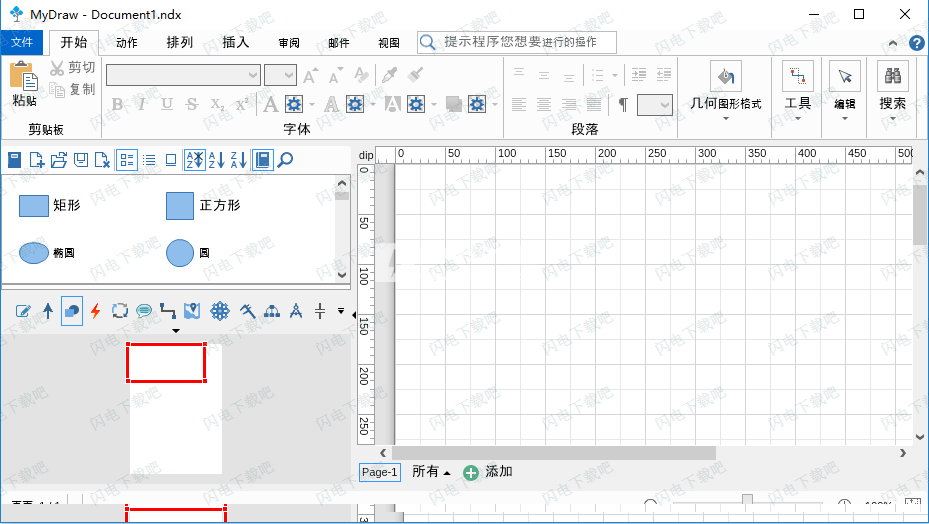This screenshot has width=929, height=524.
Task: Save the current library
Action: click(x=81, y=160)
